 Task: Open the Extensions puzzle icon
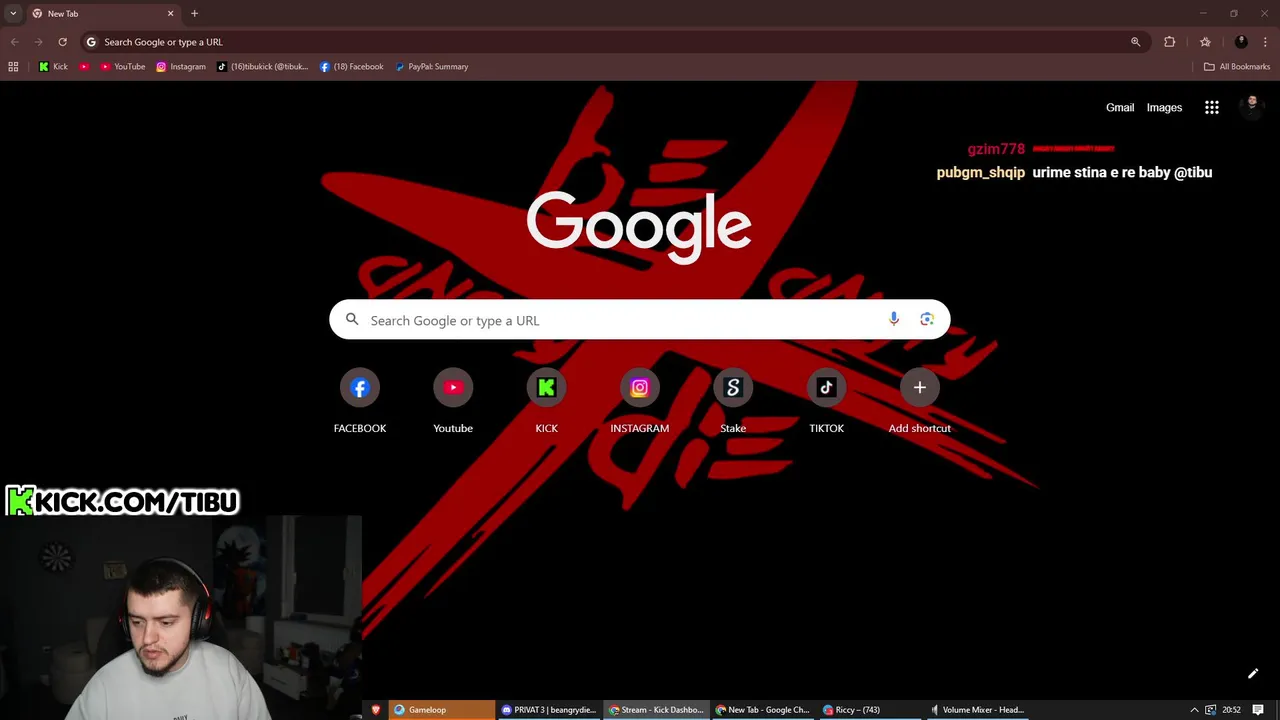[x=1169, y=42]
